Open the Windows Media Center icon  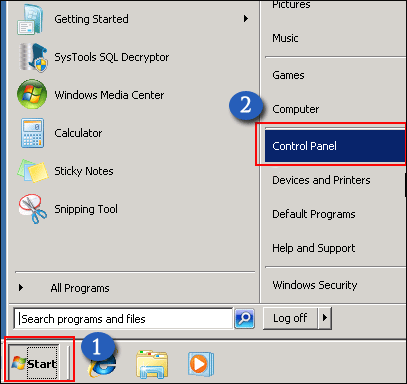pyautogui.click(x=32, y=94)
